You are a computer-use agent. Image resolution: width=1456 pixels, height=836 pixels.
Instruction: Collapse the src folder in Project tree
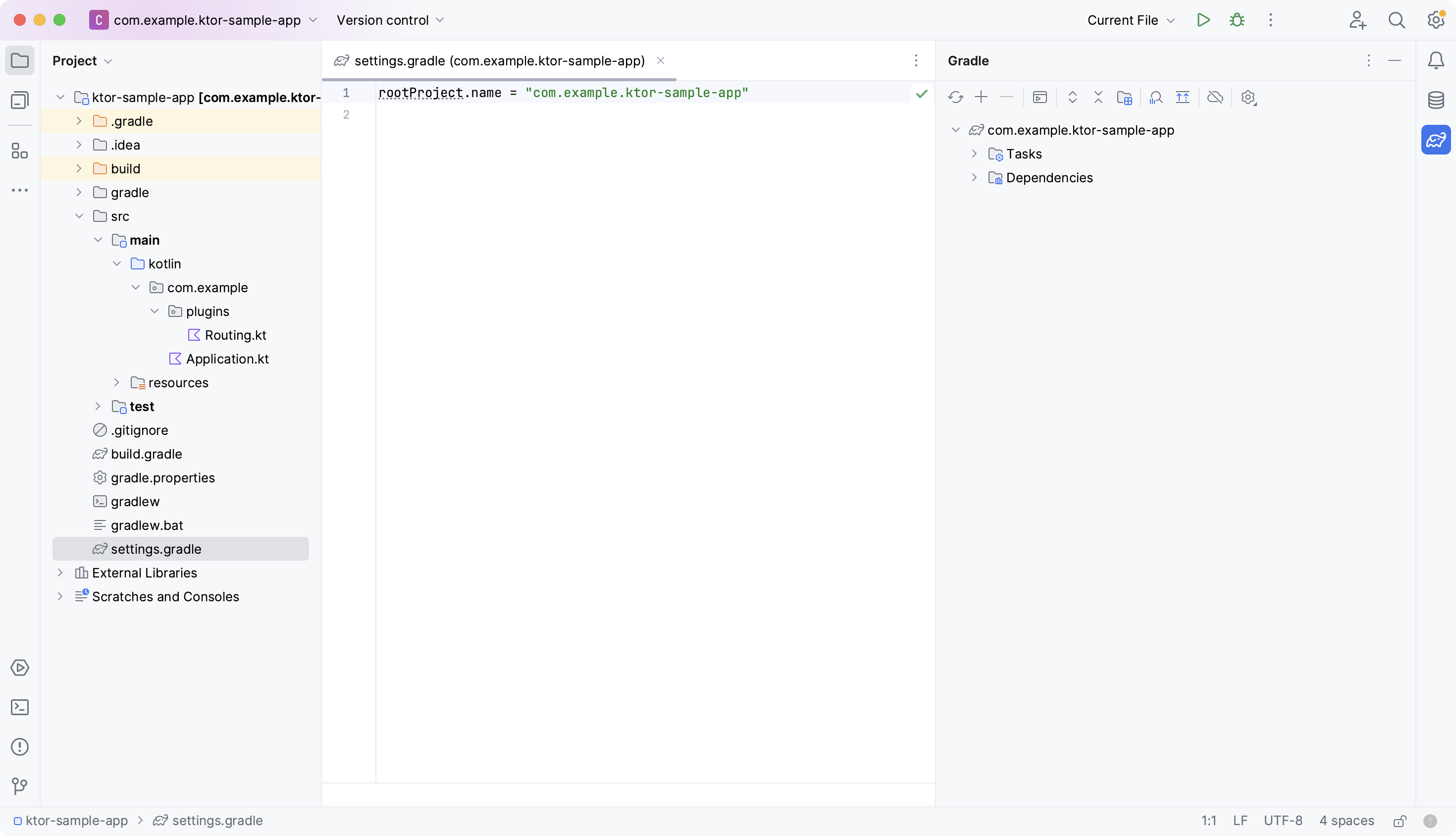(x=79, y=216)
